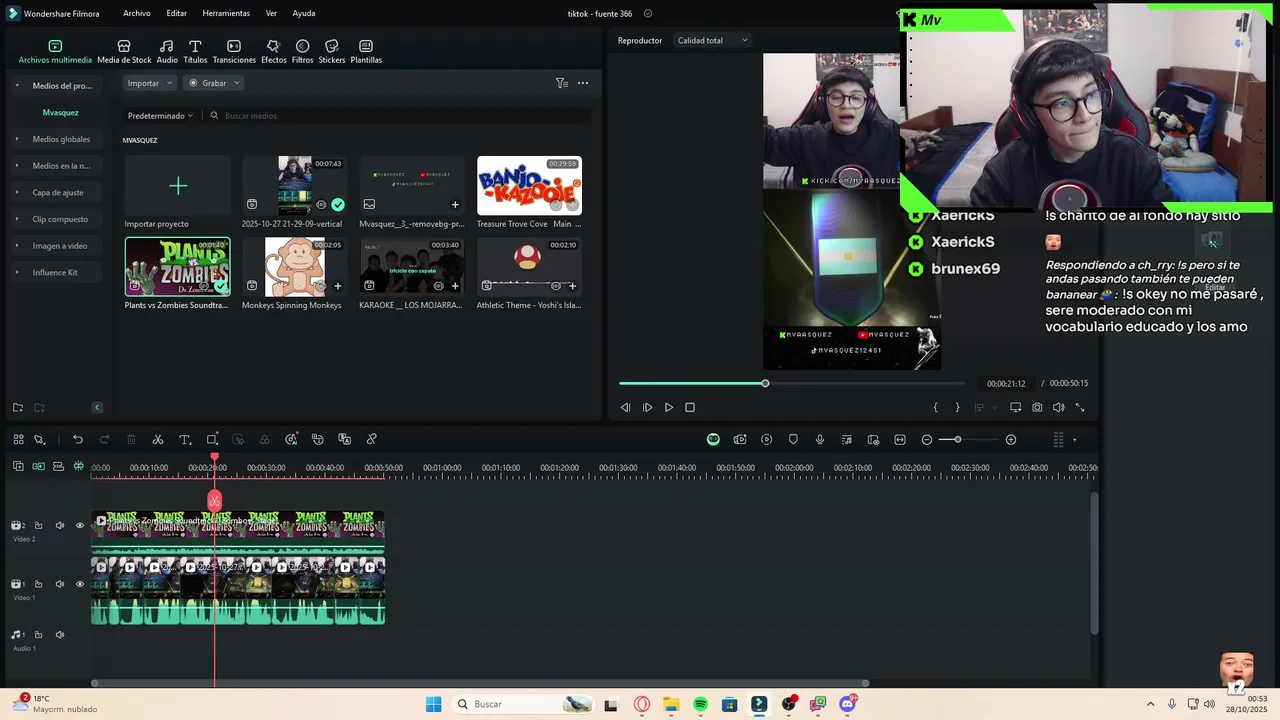This screenshot has width=1280, height=720.
Task: Undo the last edit
Action: coord(78,440)
